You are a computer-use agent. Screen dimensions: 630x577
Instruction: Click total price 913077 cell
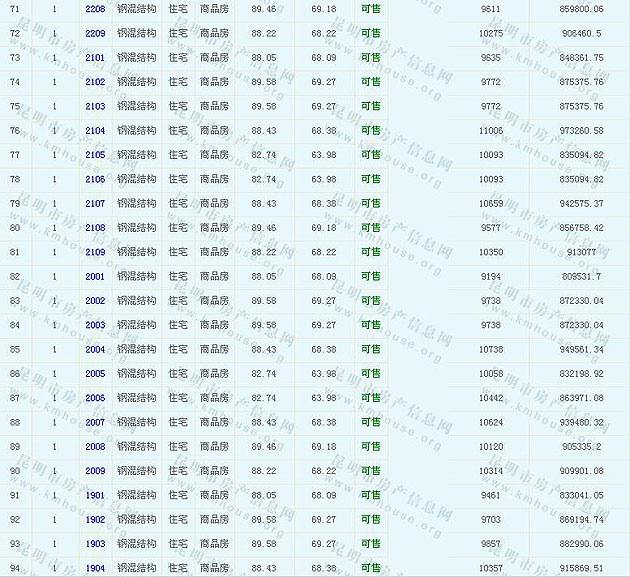pos(583,252)
